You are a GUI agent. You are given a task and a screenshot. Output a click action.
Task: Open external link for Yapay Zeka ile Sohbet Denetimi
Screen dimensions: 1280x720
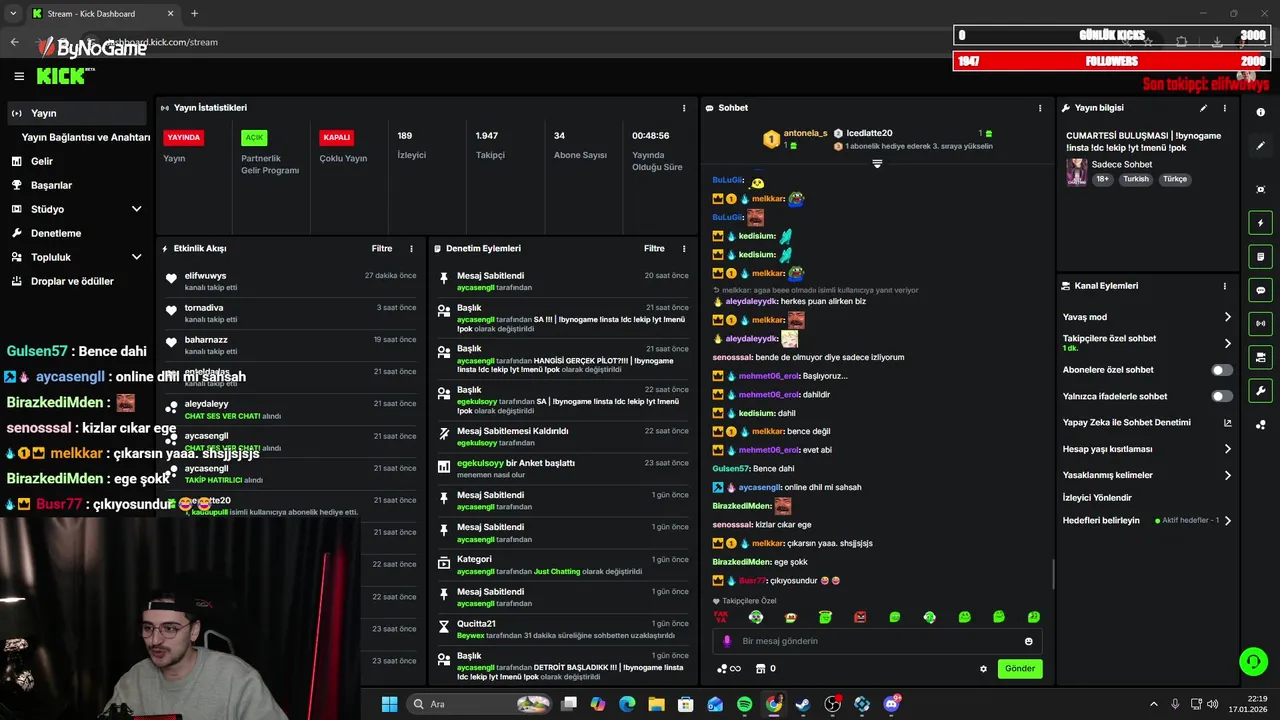click(1228, 423)
